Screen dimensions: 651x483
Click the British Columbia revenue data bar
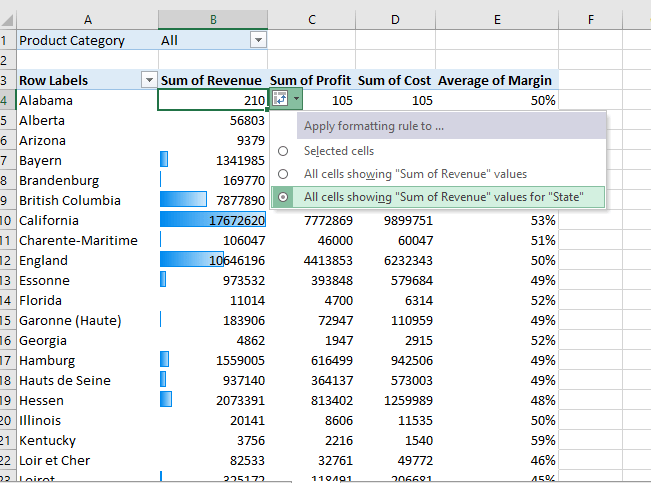(x=212, y=200)
